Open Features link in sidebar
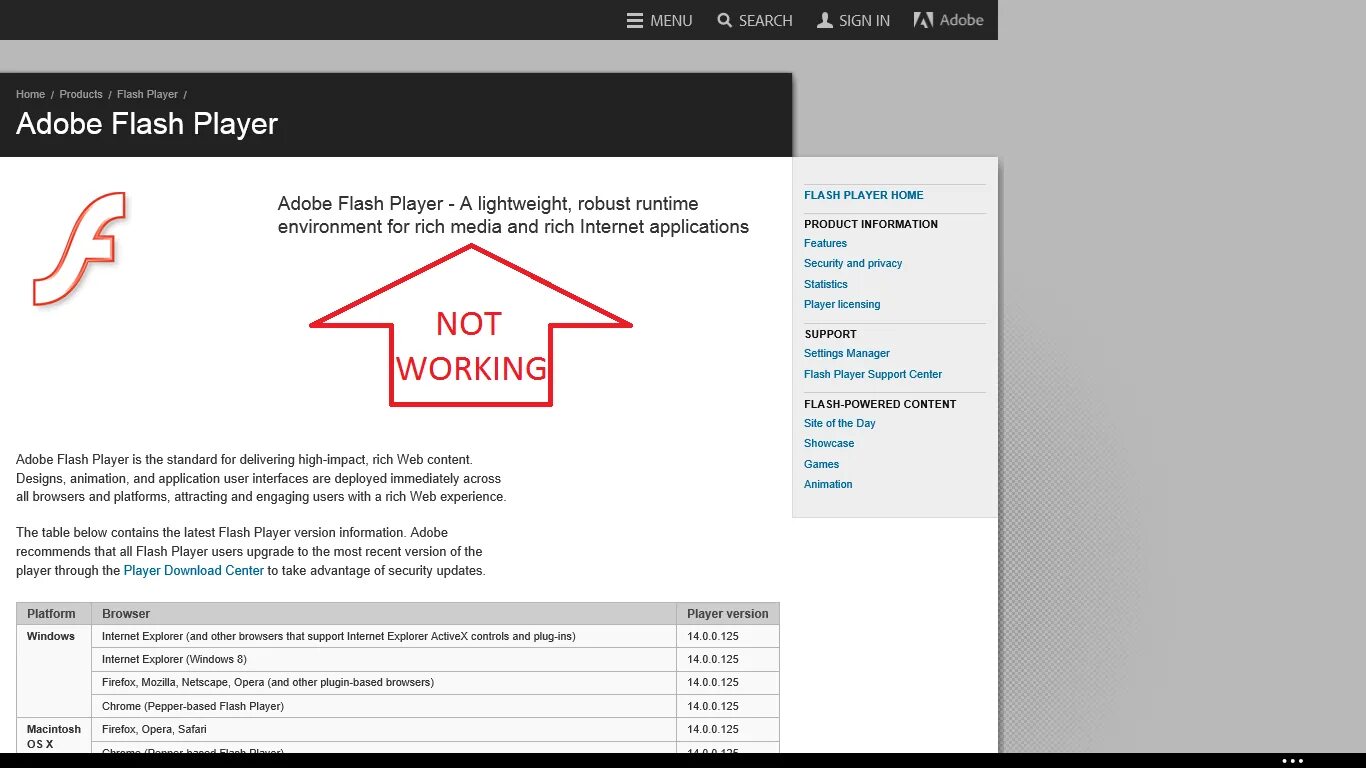The height and width of the screenshot is (768, 1366). [x=825, y=243]
